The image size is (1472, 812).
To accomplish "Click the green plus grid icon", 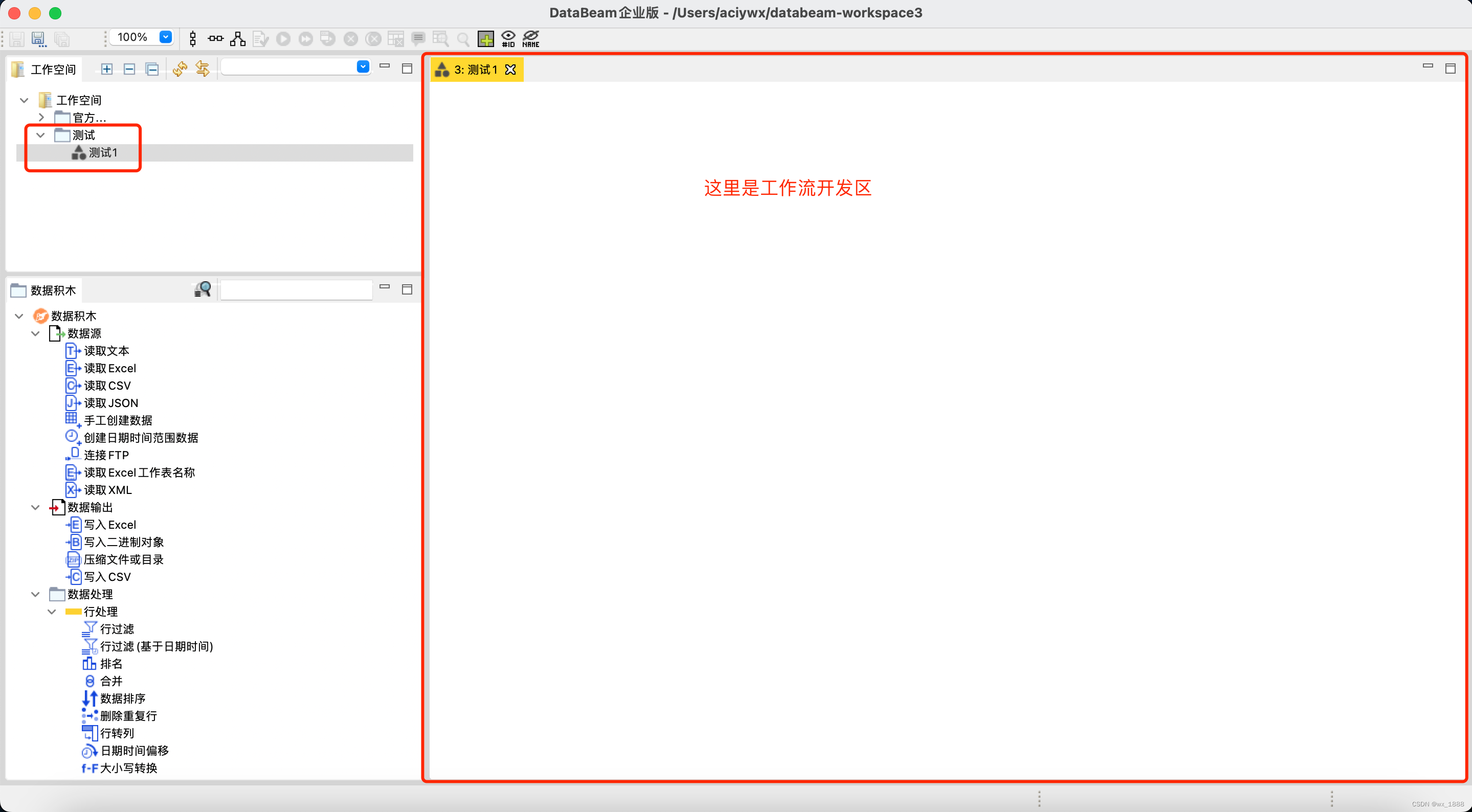I will [486, 38].
